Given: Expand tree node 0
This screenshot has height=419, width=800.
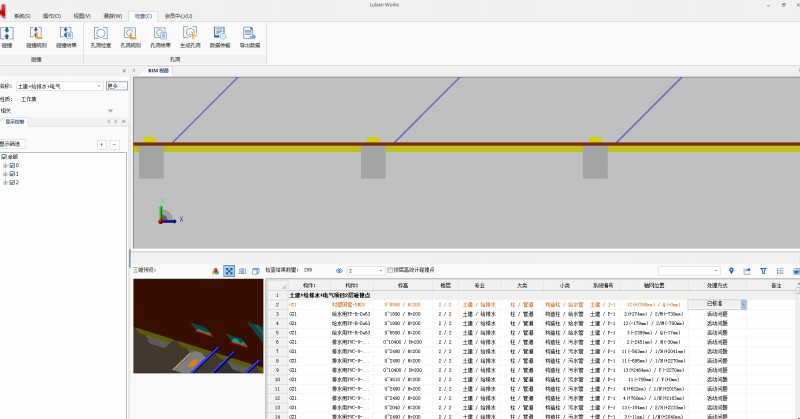Looking at the screenshot, I should 6,165.
